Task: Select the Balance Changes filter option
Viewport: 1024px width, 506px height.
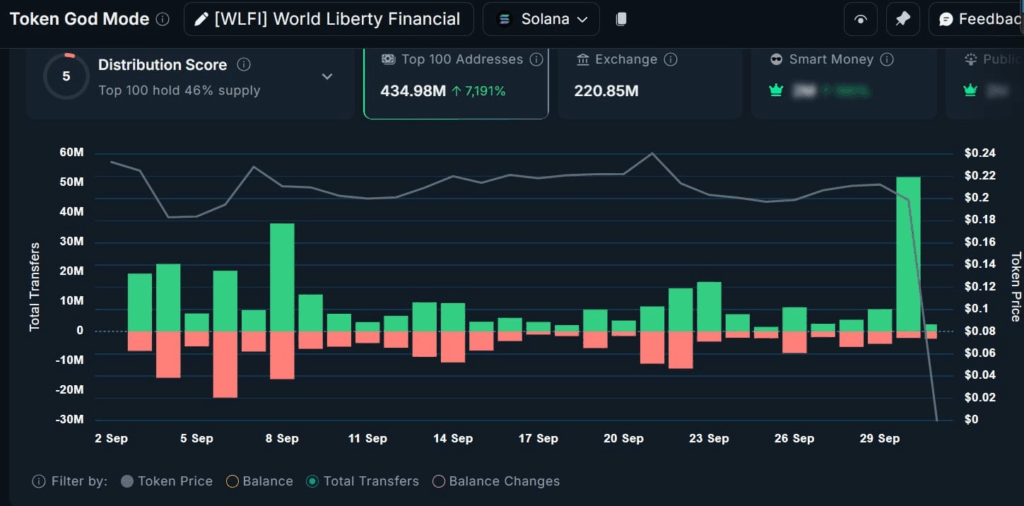Action: click(438, 481)
